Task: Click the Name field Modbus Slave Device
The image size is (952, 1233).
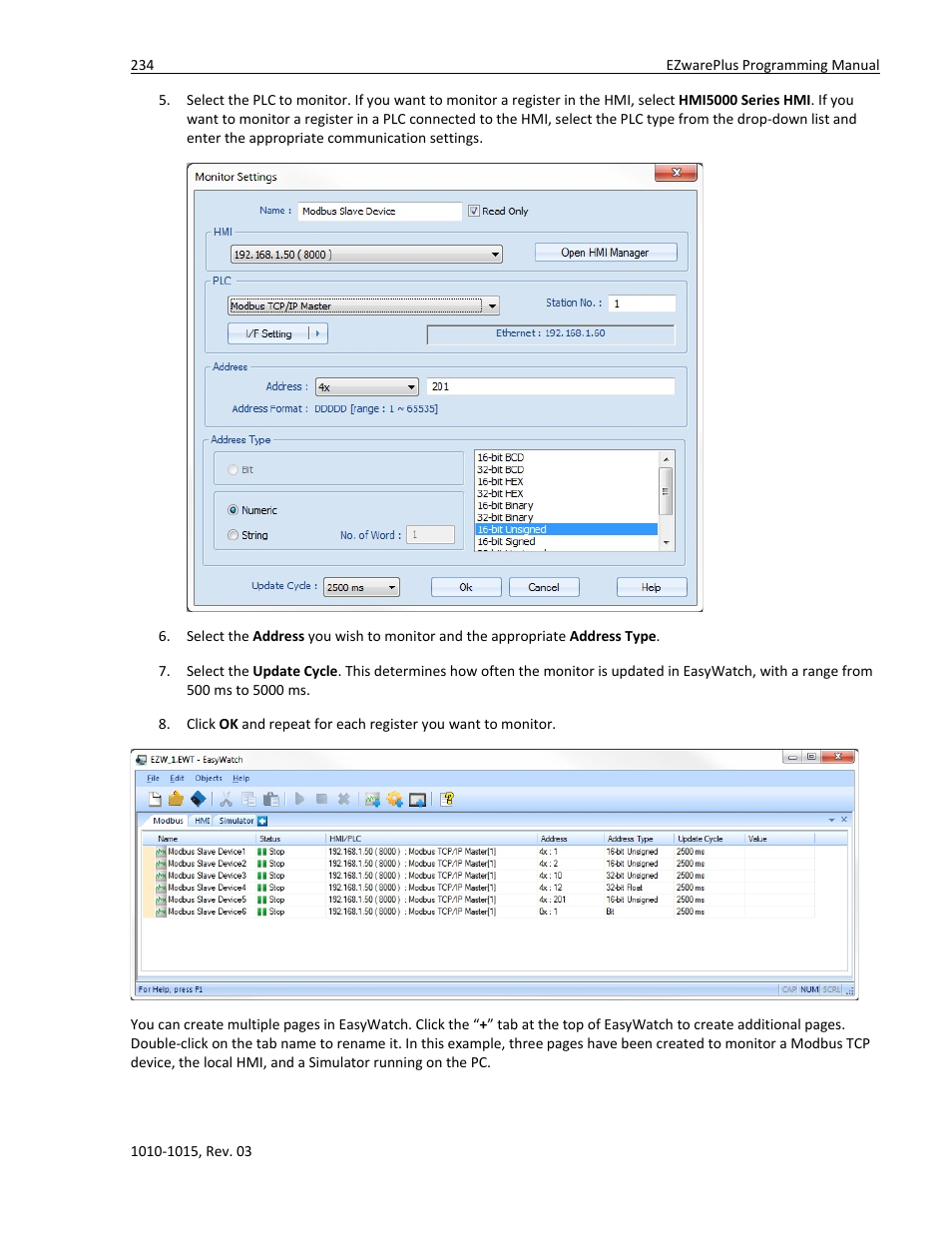Action: 380,211
